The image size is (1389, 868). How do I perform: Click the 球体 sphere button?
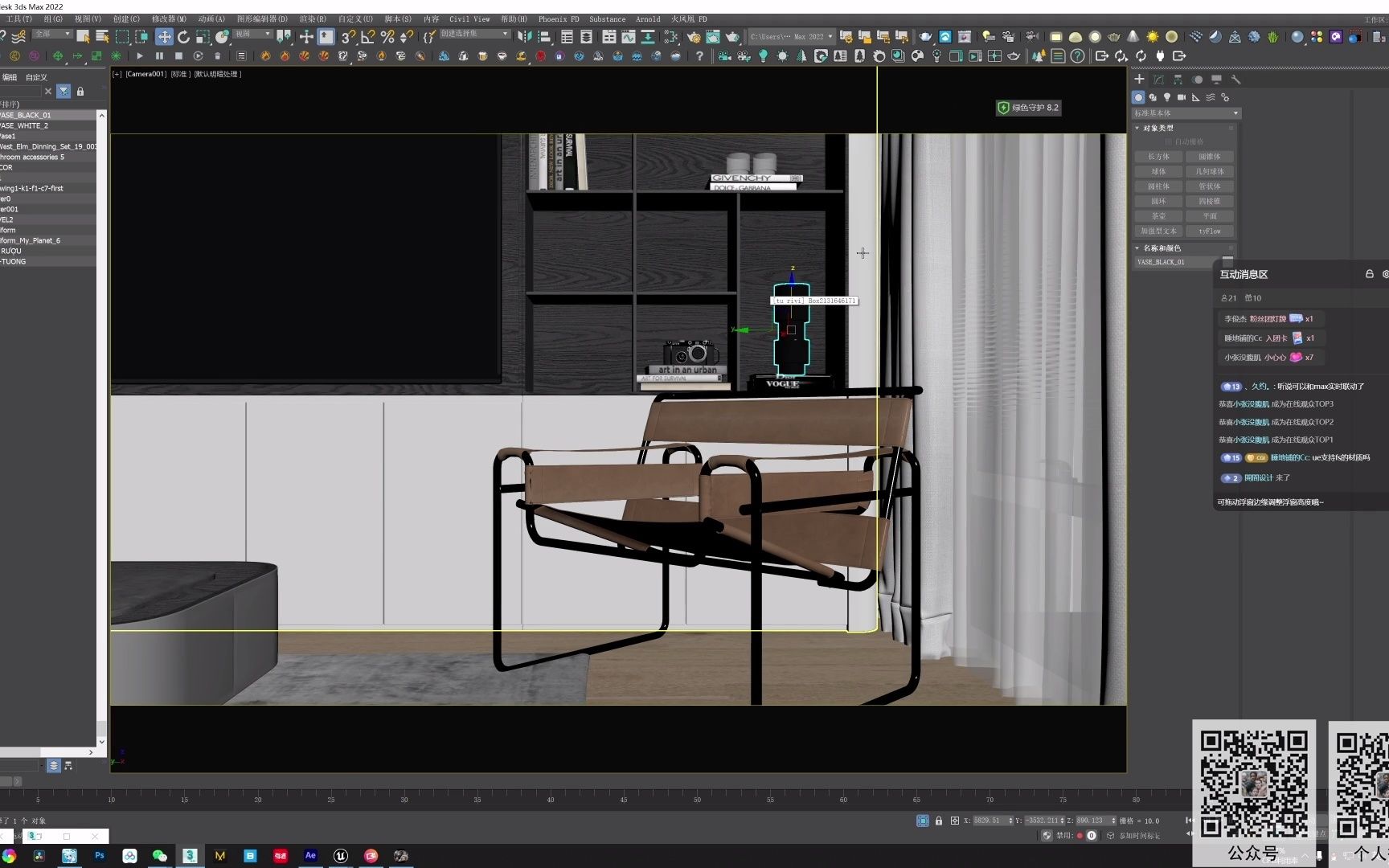click(x=1158, y=171)
